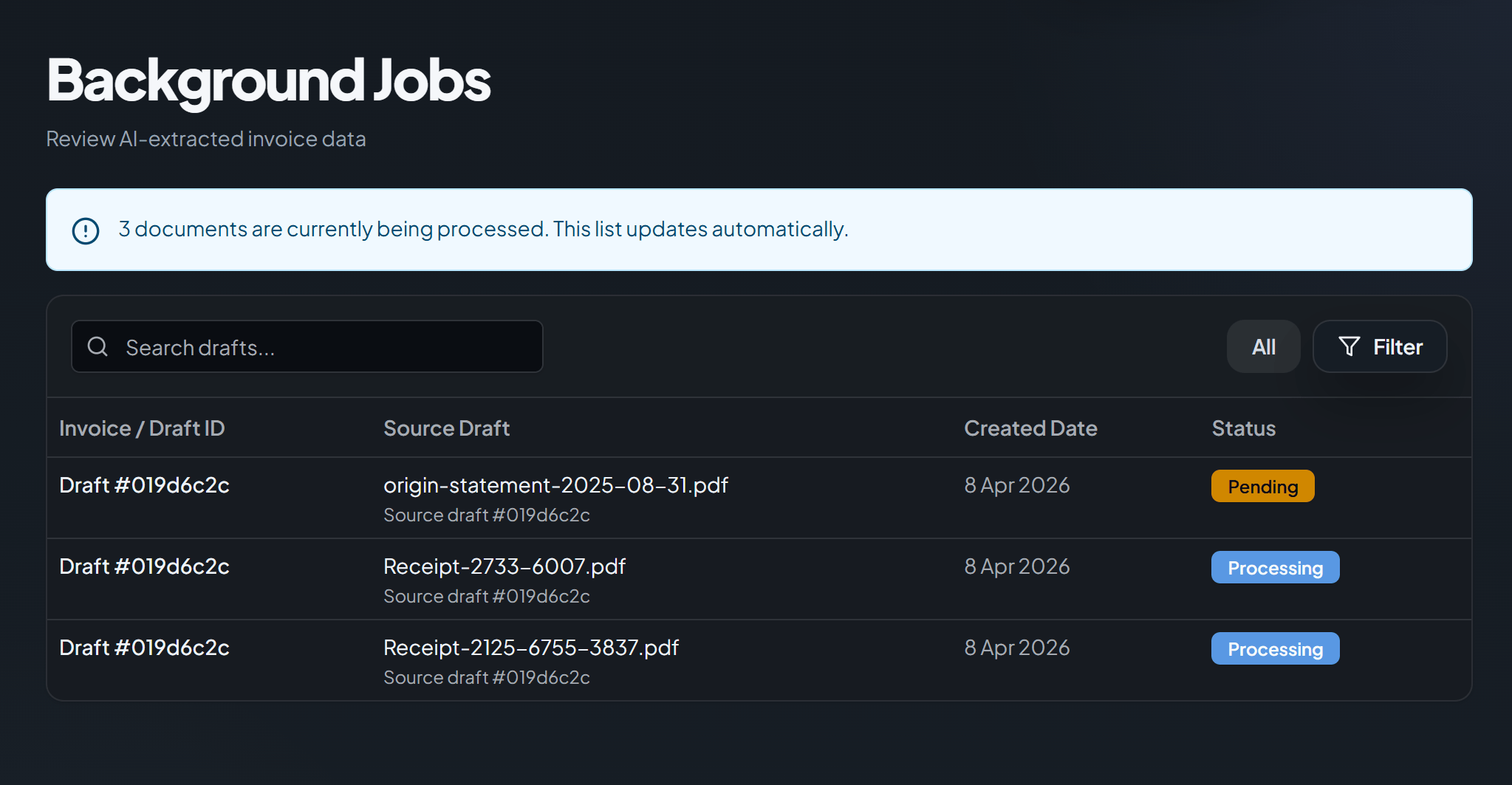Screen dimensions: 1512x785
Task: Select the Status column header
Action: click(x=1243, y=428)
